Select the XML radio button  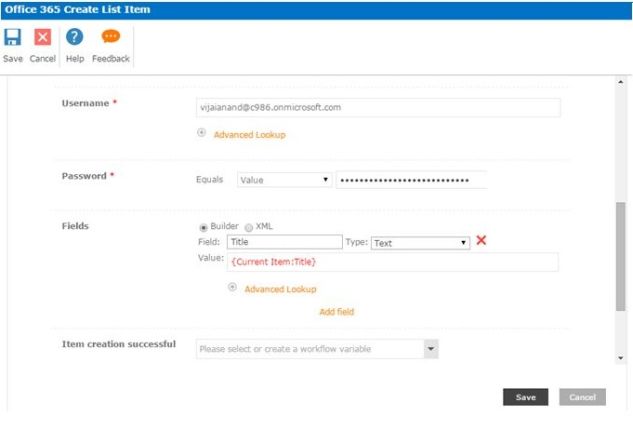click(x=249, y=228)
